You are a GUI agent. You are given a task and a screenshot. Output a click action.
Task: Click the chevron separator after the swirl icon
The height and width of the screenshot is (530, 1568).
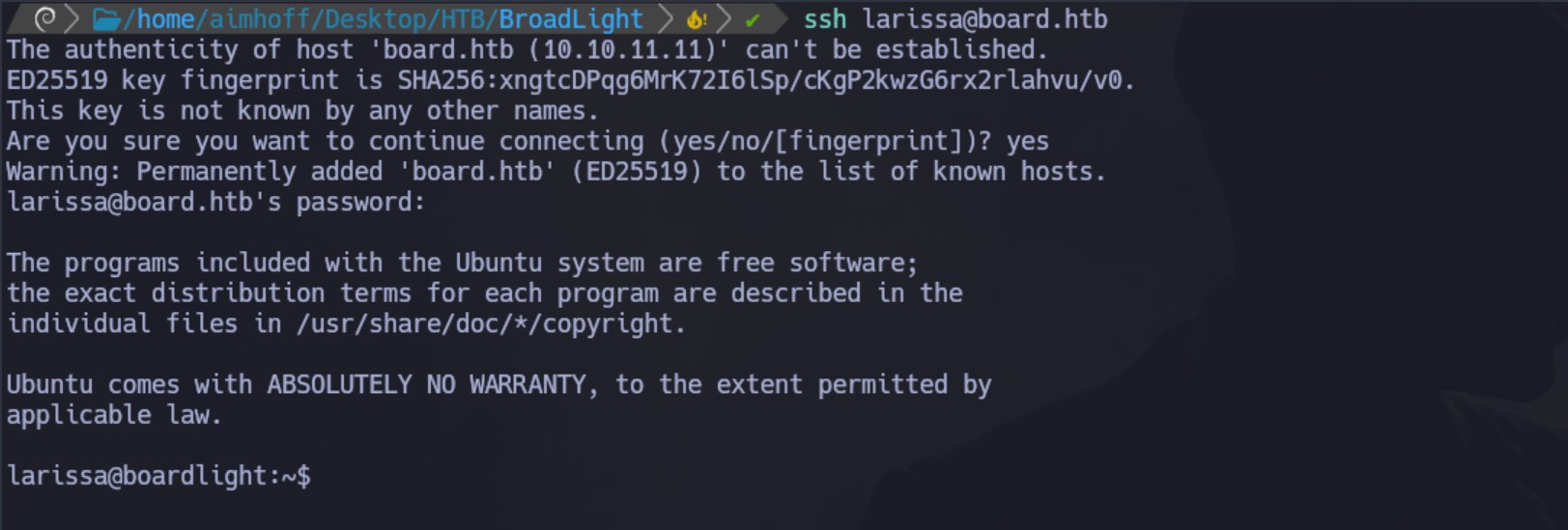(x=71, y=18)
